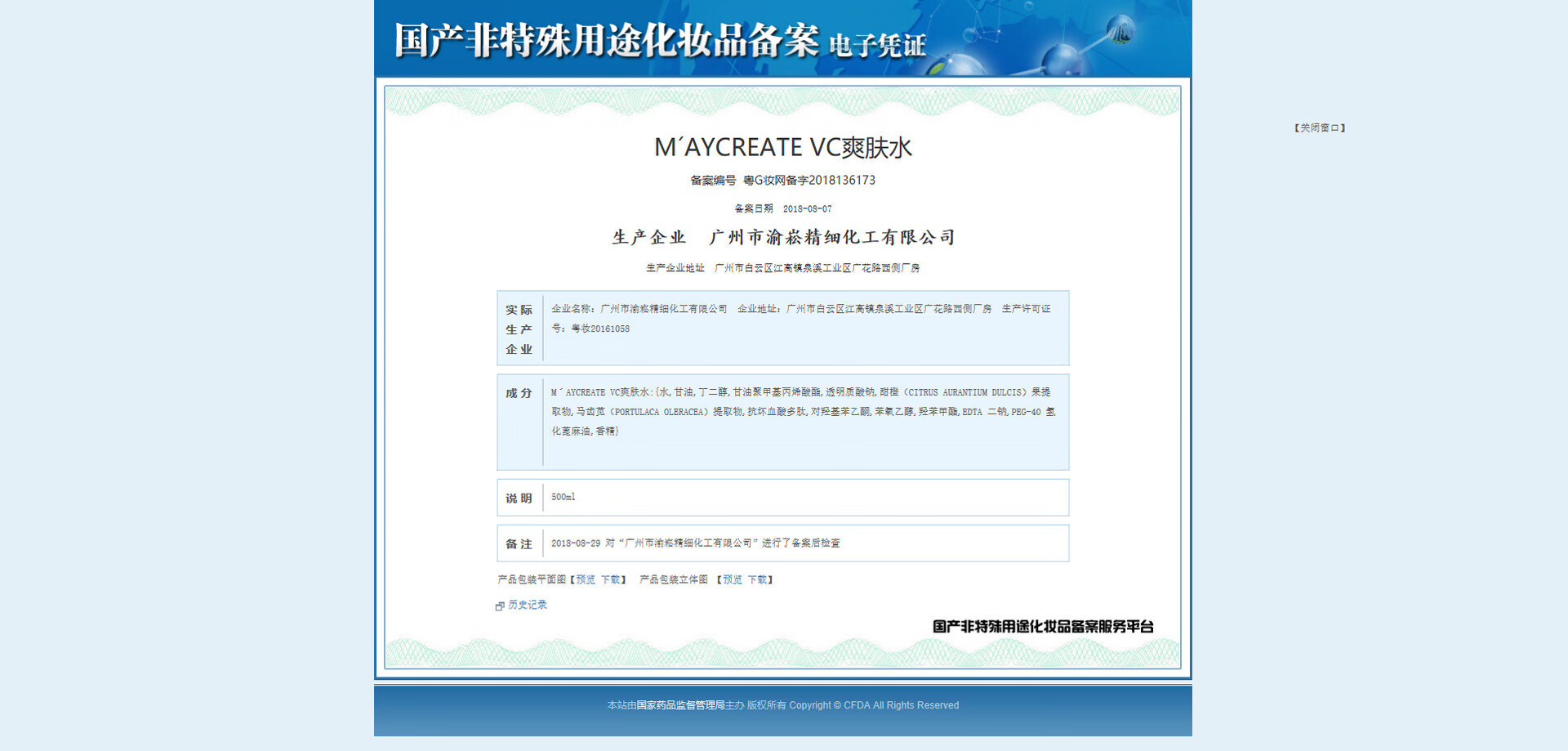Click the 成分 ingredients row label
Screen dimensions: 1568x751
pos(519,394)
